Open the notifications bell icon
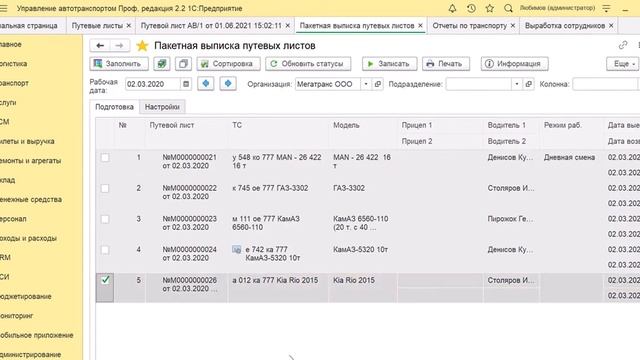The height and width of the screenshot is (360, 640). 452,8
